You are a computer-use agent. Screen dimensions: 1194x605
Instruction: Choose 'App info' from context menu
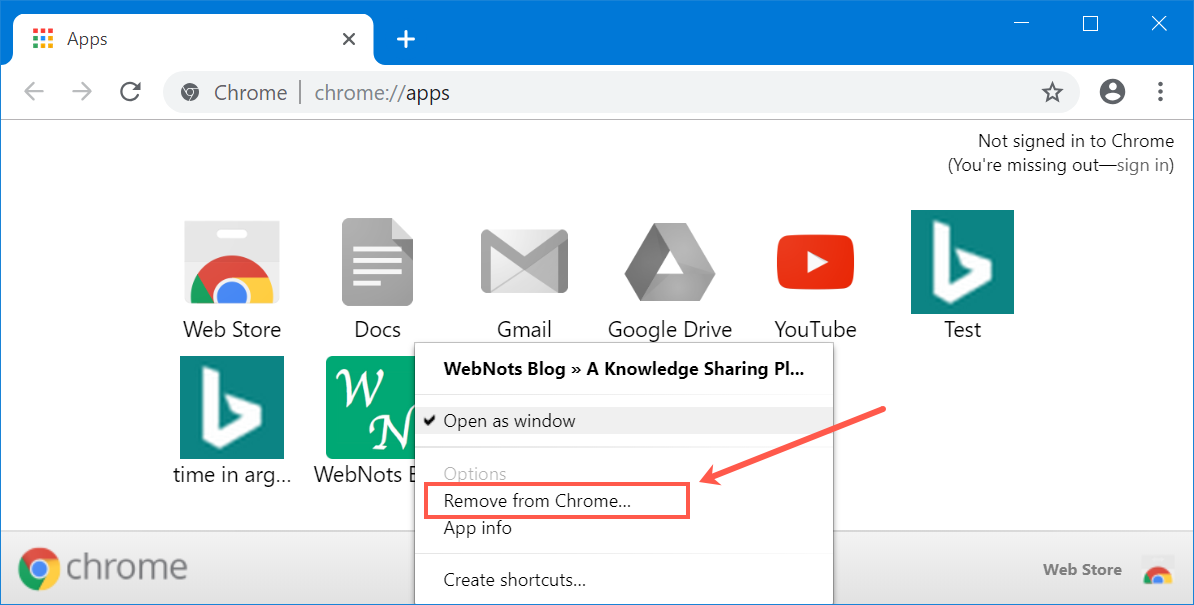click(478, 528)
